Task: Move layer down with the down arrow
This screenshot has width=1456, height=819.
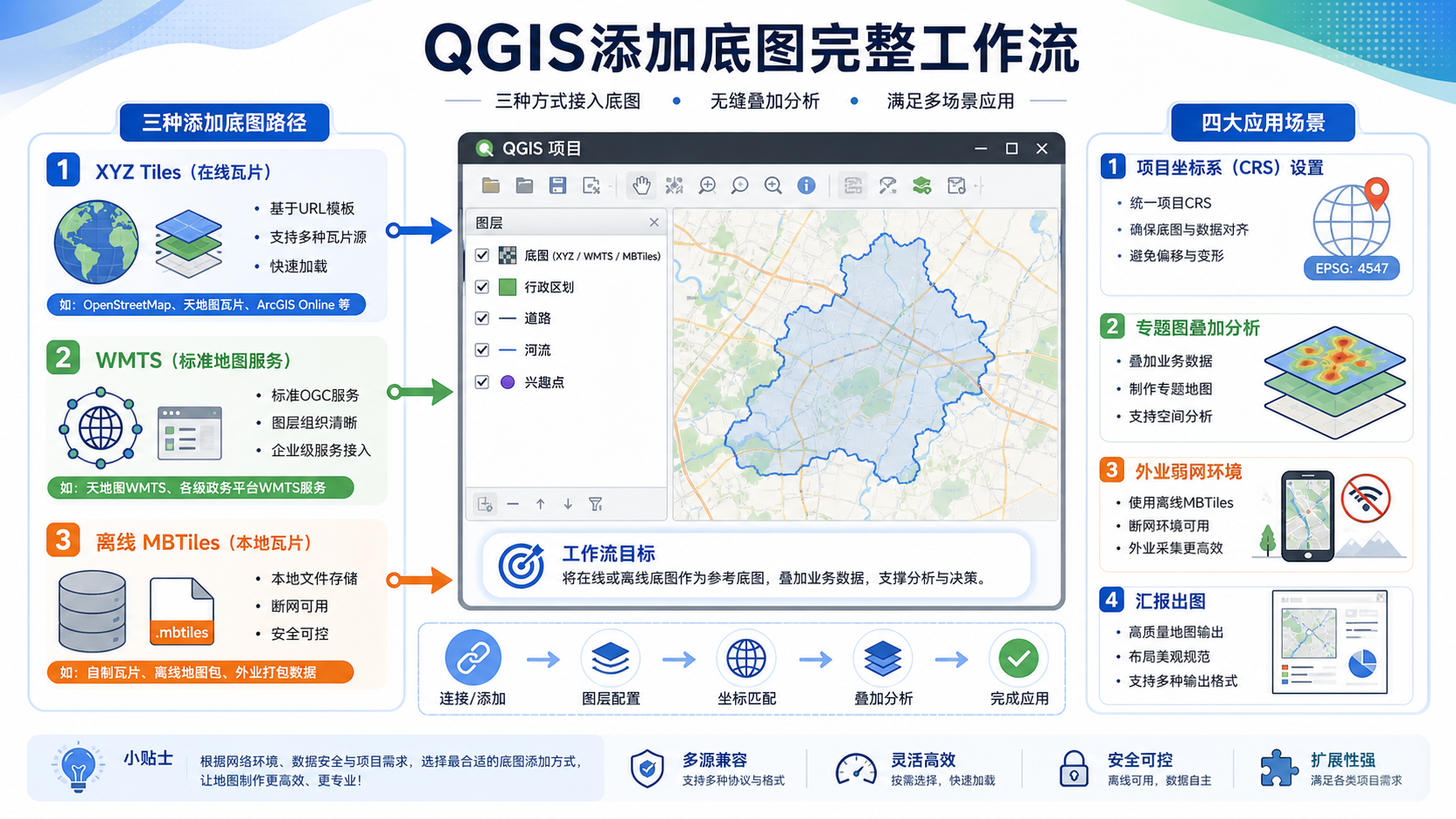Action: [x=568, y=504]
